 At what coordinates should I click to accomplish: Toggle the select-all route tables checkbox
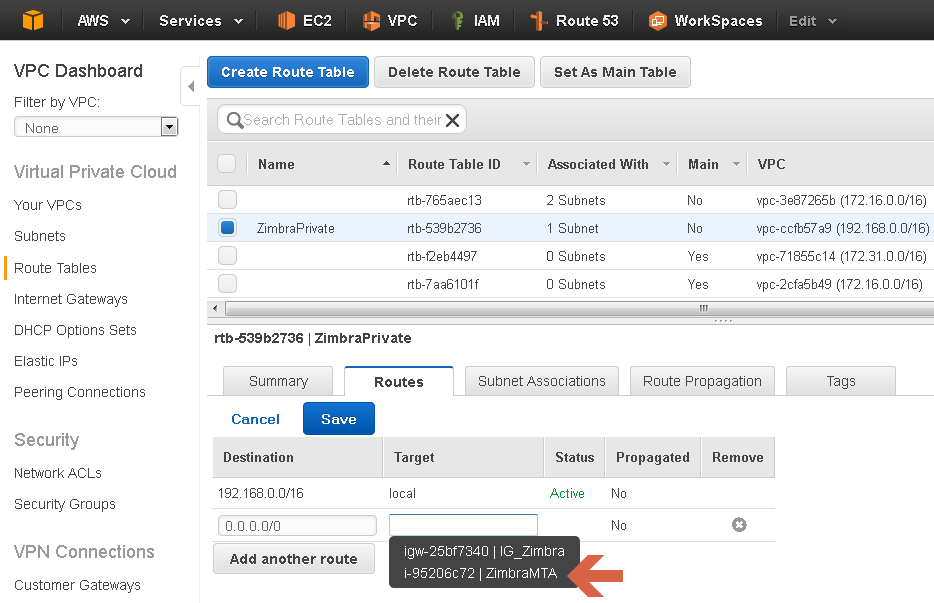click(x=227, y=163)
